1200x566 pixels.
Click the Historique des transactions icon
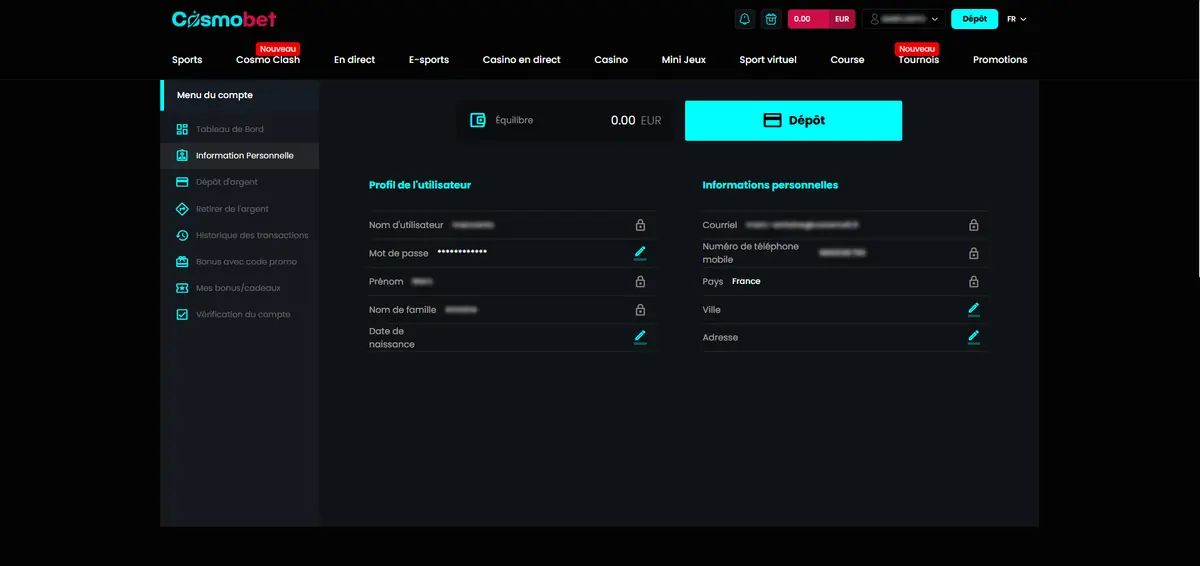click(182, 235)
